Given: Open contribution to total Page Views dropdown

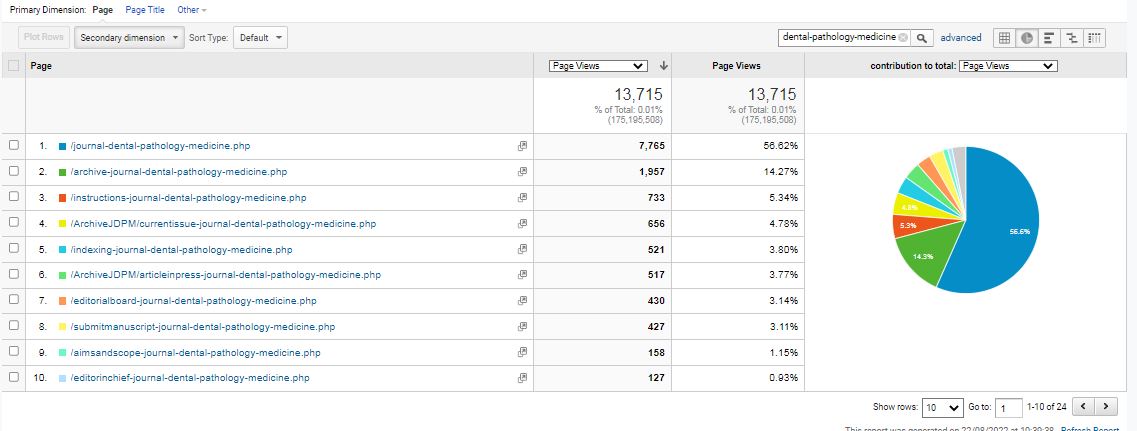Looking at the screenshot, I should point(1008,65).
